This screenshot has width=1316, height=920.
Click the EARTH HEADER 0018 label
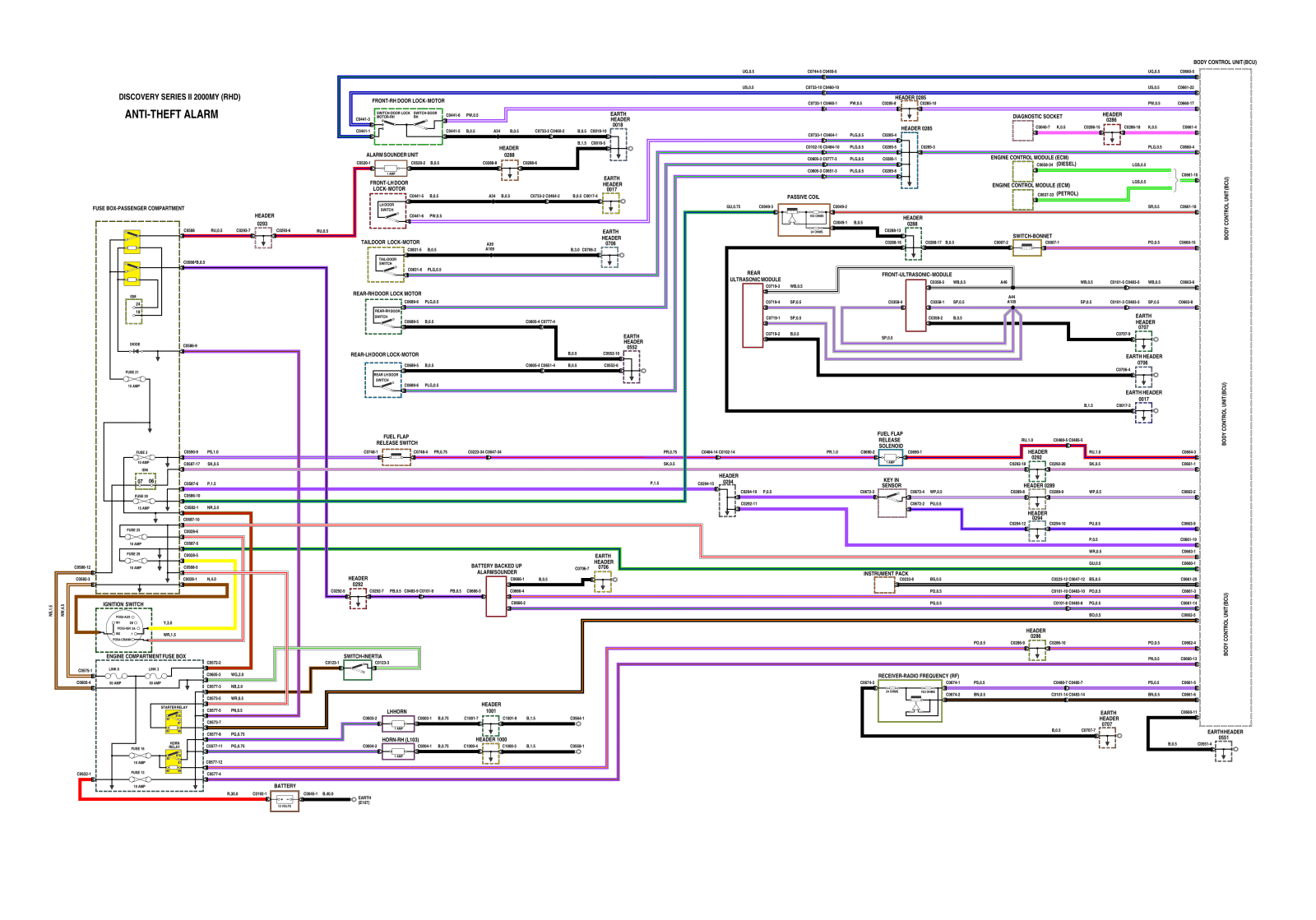pos(618,119)
